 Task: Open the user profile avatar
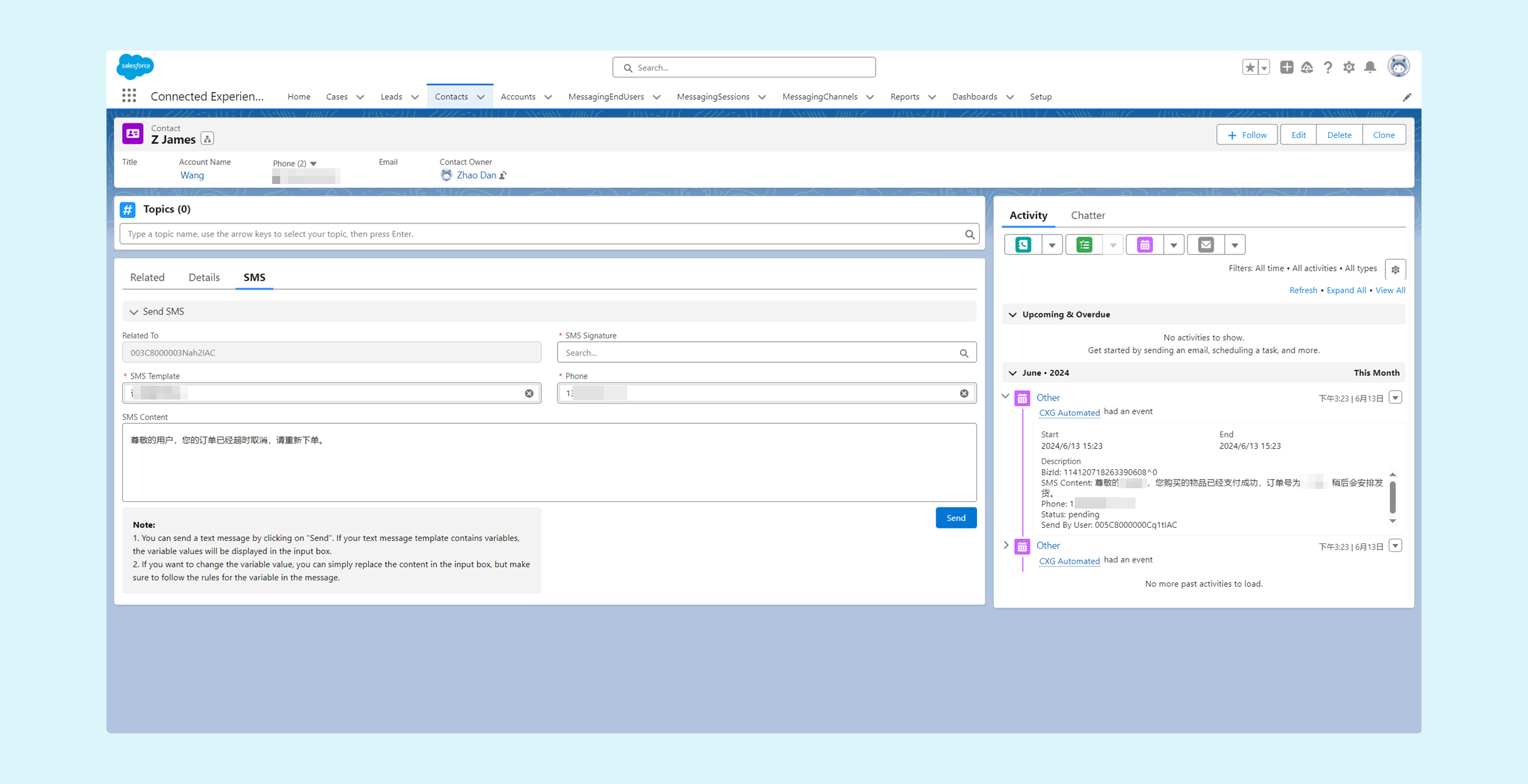pyautogui.click(x=1398, y=66)
